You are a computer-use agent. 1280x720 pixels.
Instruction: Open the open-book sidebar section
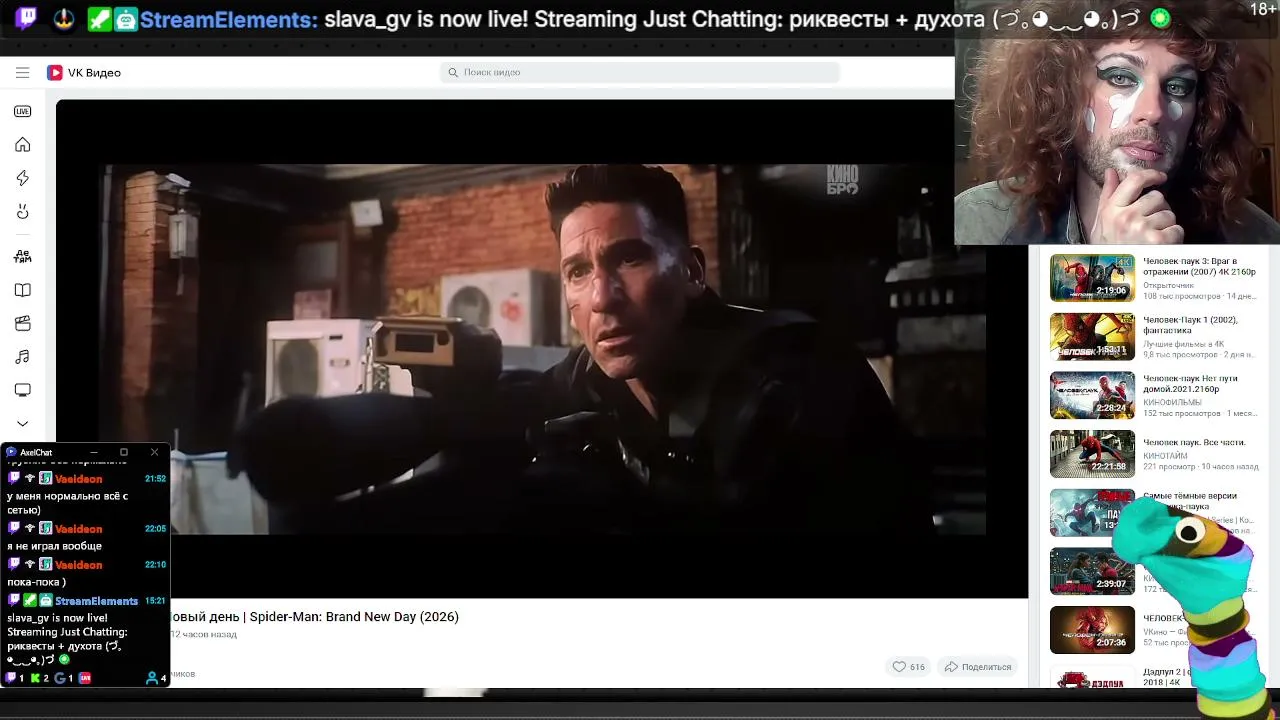click(22, 290)
